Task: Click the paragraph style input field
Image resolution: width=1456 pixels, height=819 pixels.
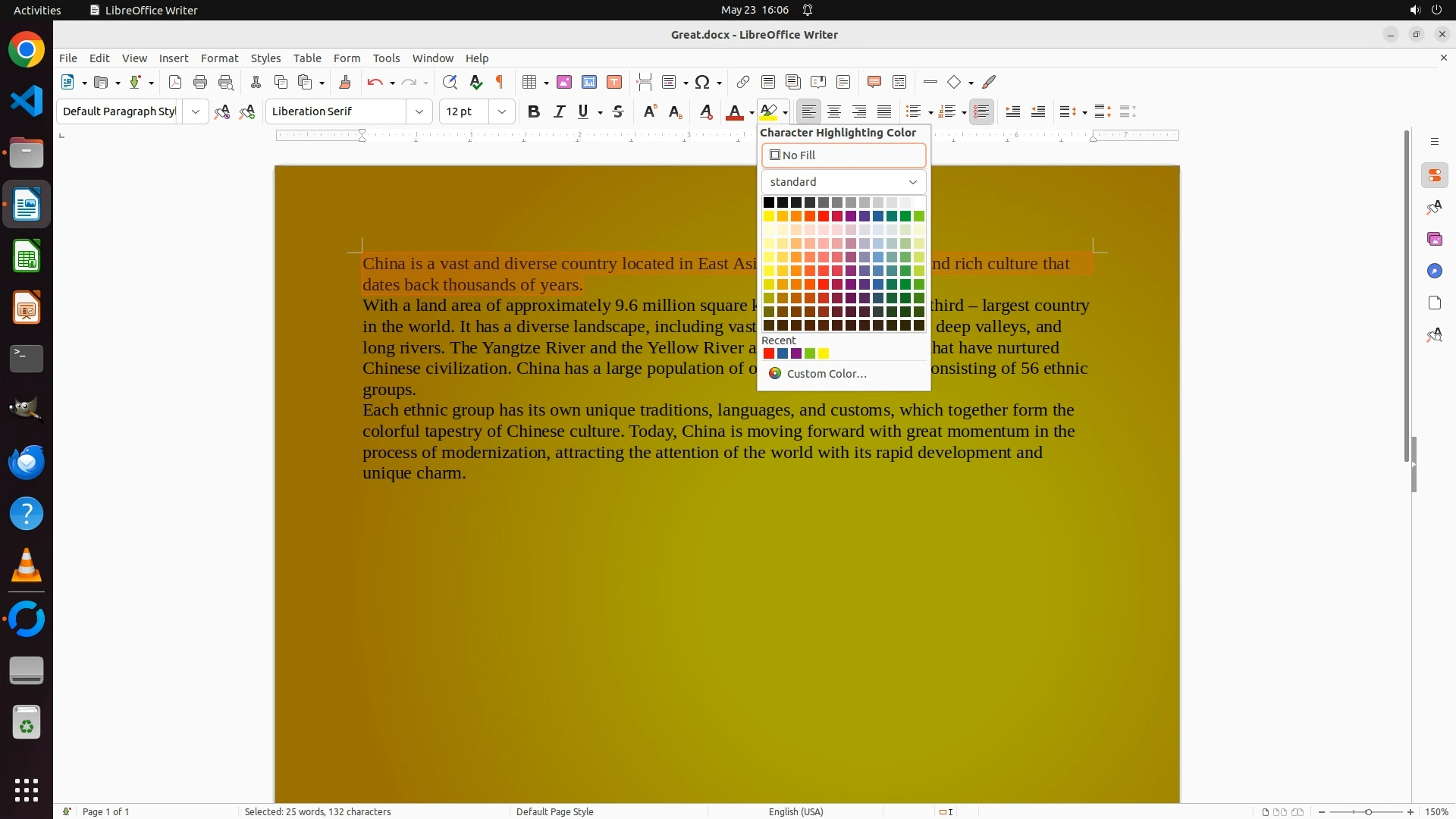Action: coord(120,111)
